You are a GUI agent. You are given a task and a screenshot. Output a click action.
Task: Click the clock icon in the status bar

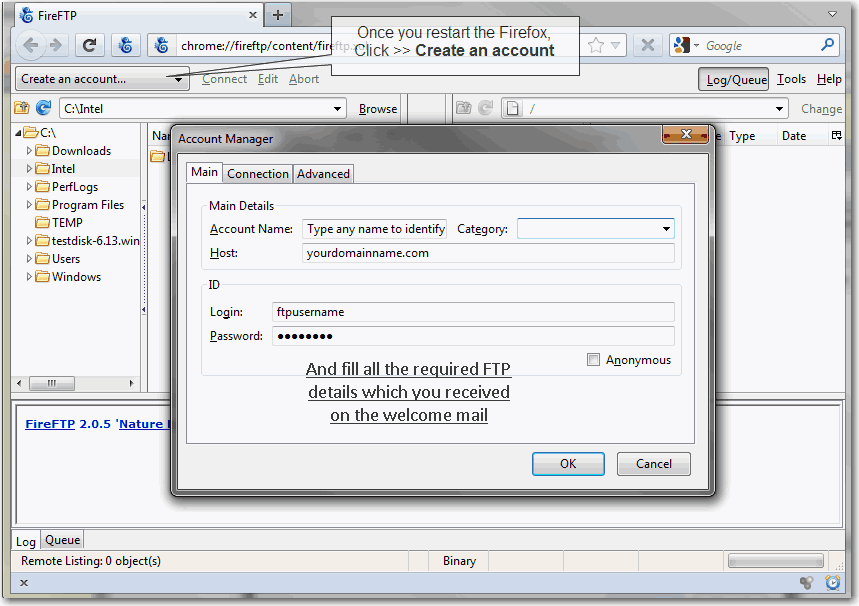coord(833,582)
